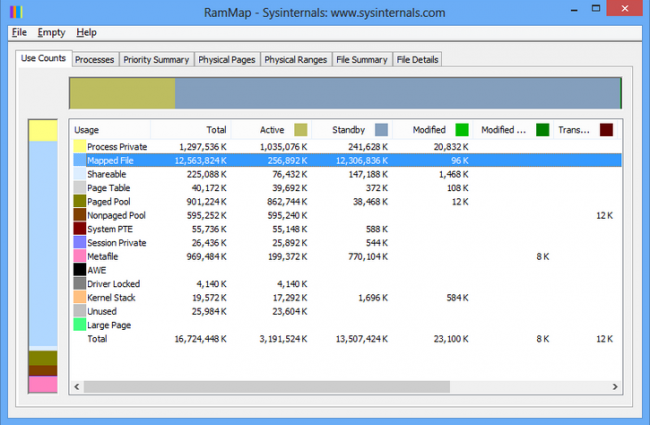Click the horizontal scrollbar left arrow
This screenshot has width=650, height=425.
click(x=77, y=386)
